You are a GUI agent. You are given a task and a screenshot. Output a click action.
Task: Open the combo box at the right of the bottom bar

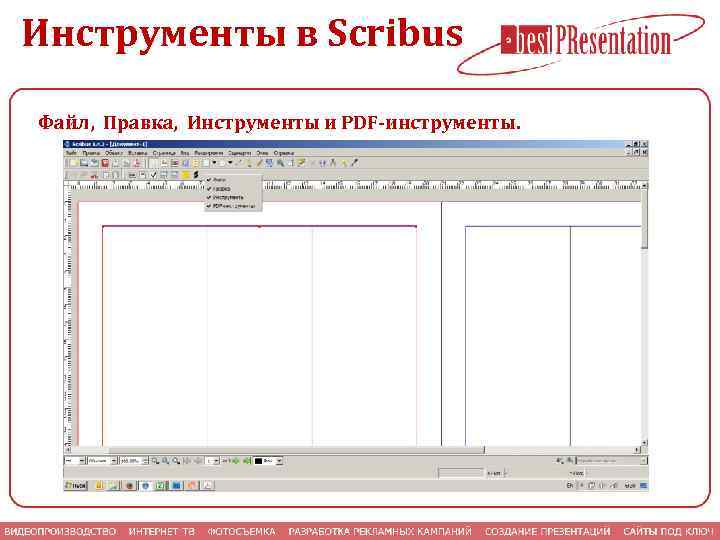tap(612, 460)
